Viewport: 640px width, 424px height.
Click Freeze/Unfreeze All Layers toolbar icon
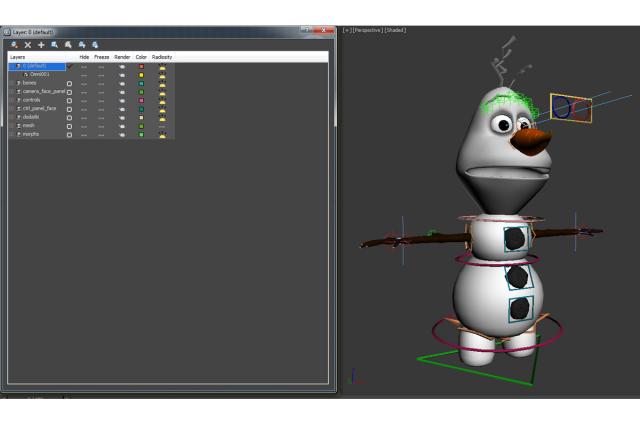point(95,45)
